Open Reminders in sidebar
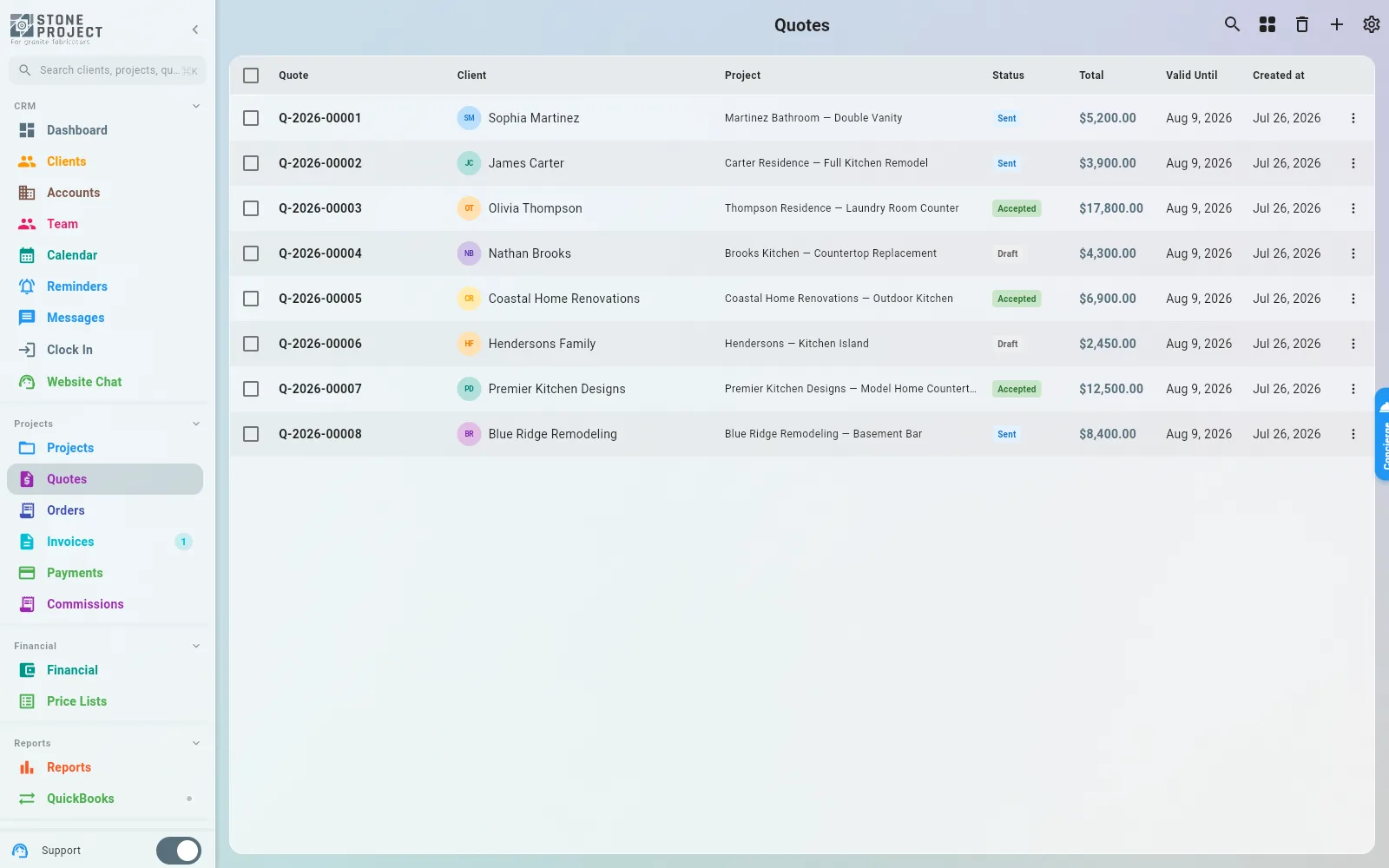Image resolution: width=1389 pixels, height=868 pixels. click(105, 286)
